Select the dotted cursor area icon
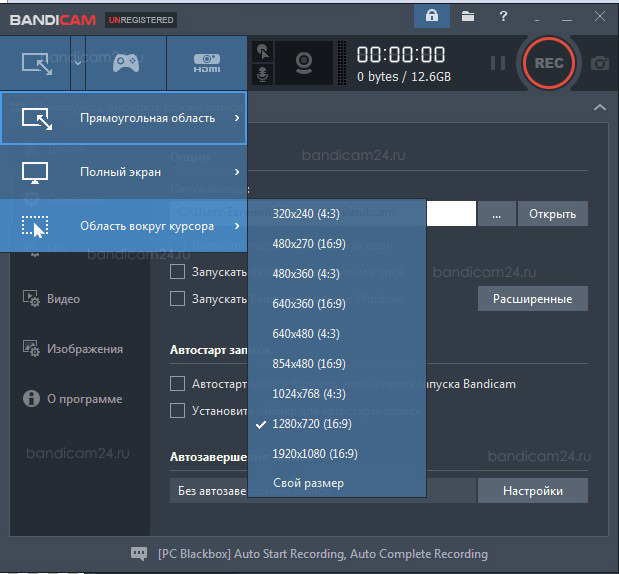This screenshot has width=619, height=574. 35,227
